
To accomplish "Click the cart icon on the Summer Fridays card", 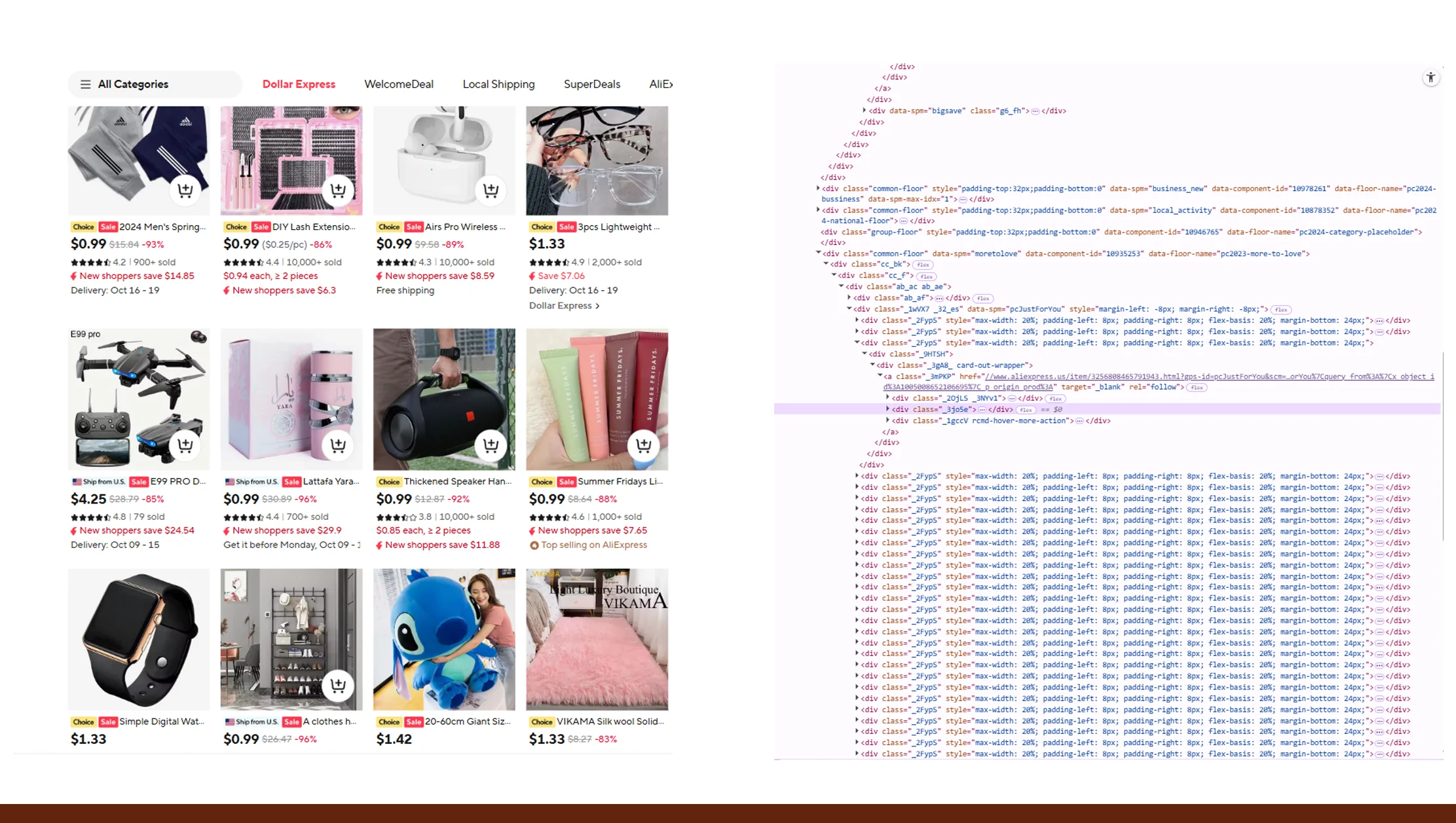I will click(x=644, y=445).
